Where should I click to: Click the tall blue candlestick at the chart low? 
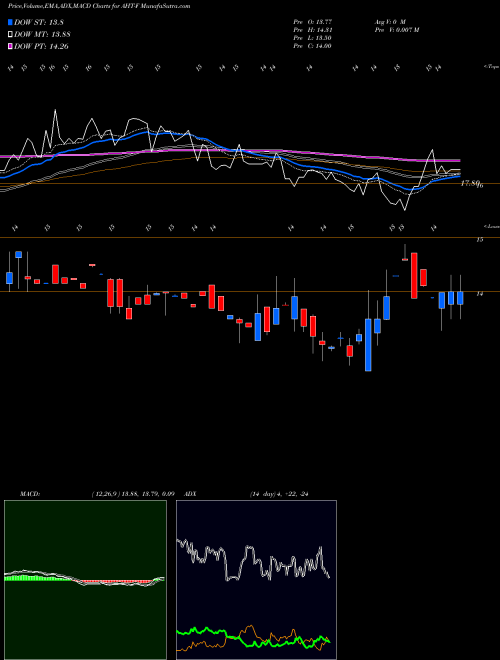click(368, 345)
